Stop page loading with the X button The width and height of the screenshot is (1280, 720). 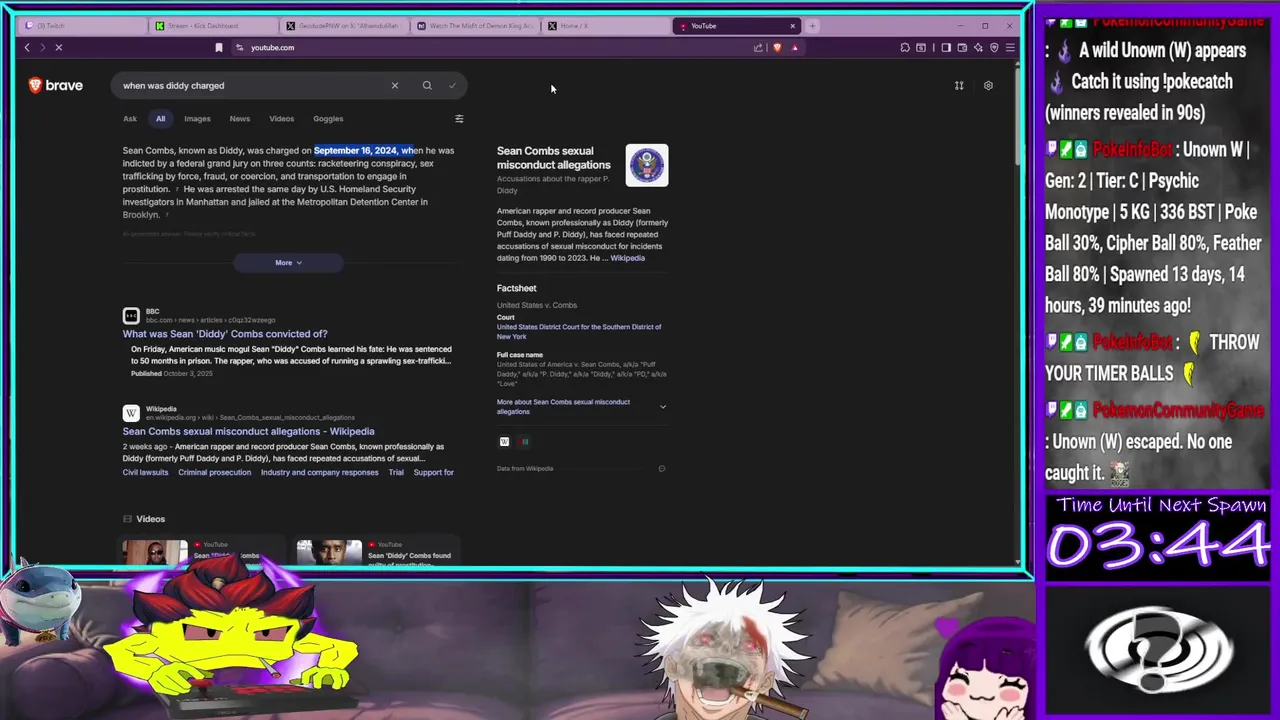coord(59,47)
